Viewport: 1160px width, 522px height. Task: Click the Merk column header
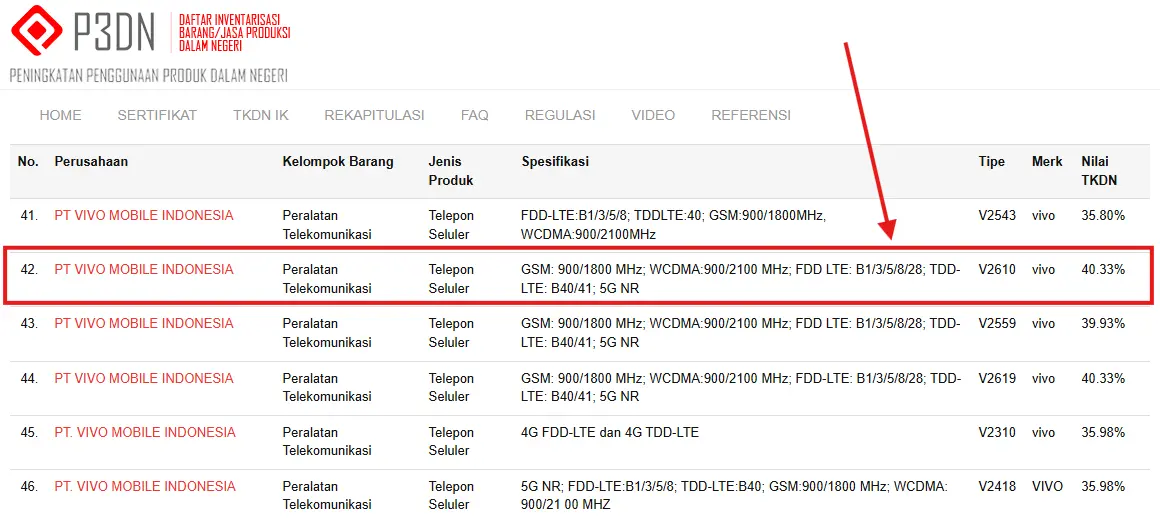coord(1047,162)
